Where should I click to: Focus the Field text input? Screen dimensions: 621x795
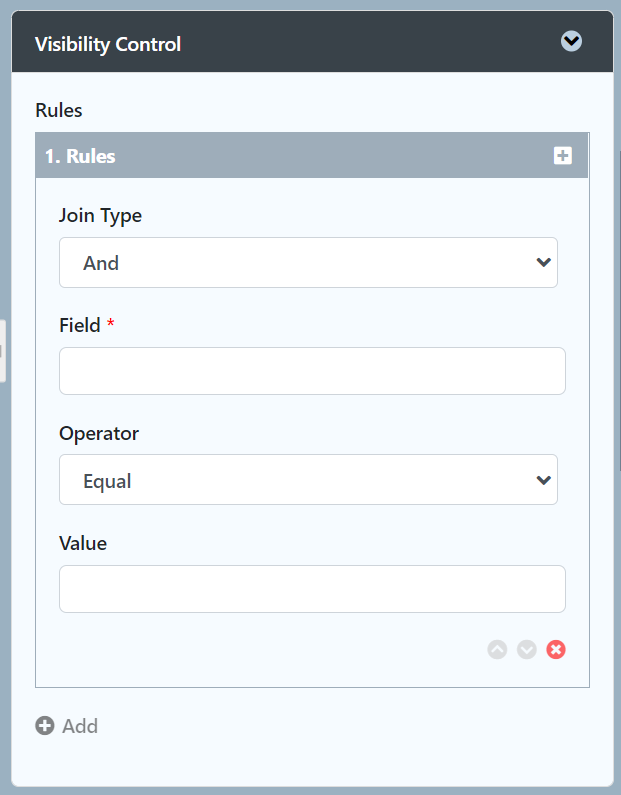pyautogui.click(x=312, y=371)
